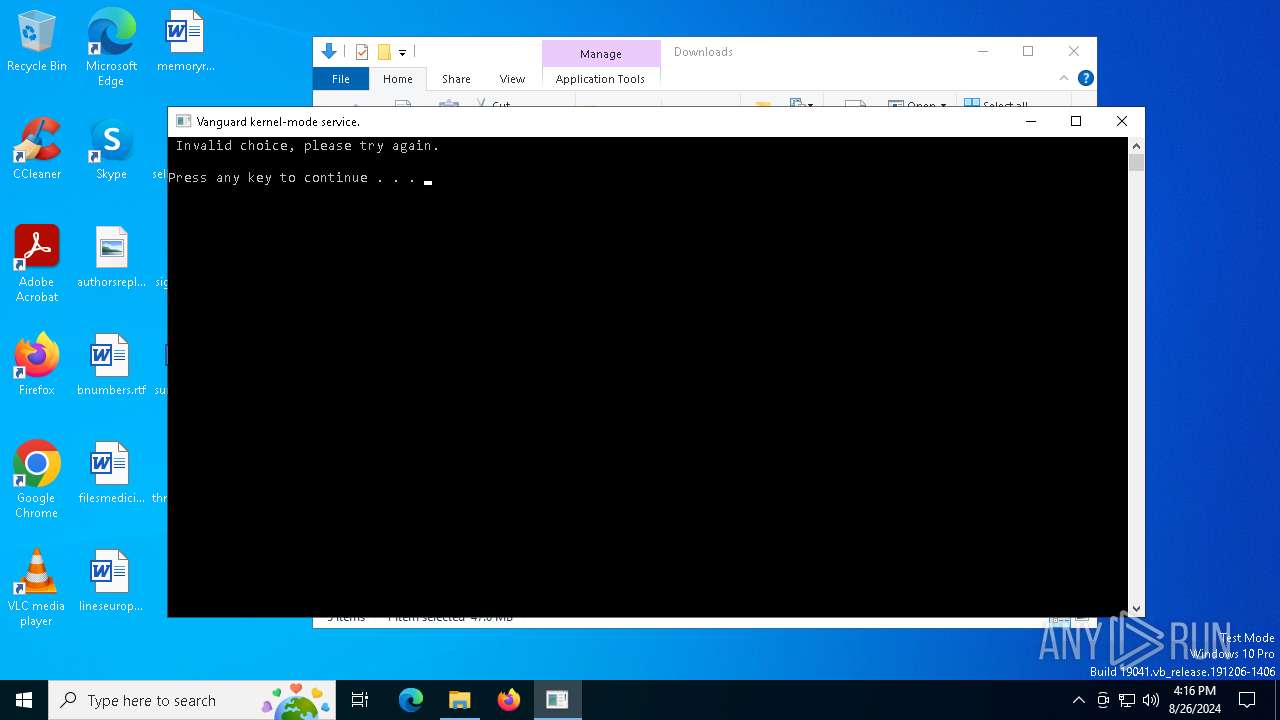The image size is (1280, 720).
Task: Open the Application Tools ribbon tab
Action: [x=600, y=79]
